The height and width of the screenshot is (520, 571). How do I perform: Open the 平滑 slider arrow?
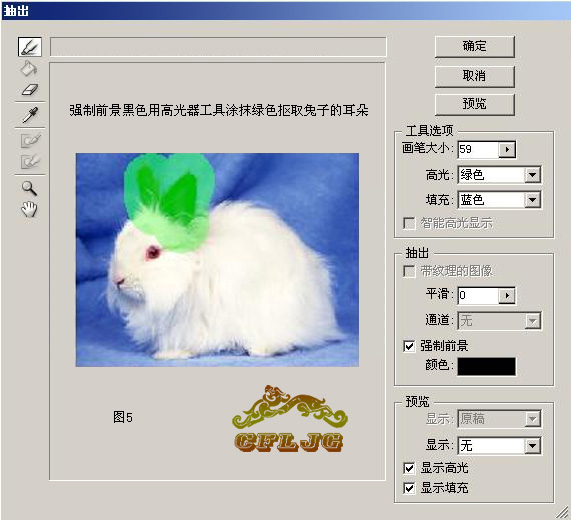pyautogui.click(x=507, y=295)
